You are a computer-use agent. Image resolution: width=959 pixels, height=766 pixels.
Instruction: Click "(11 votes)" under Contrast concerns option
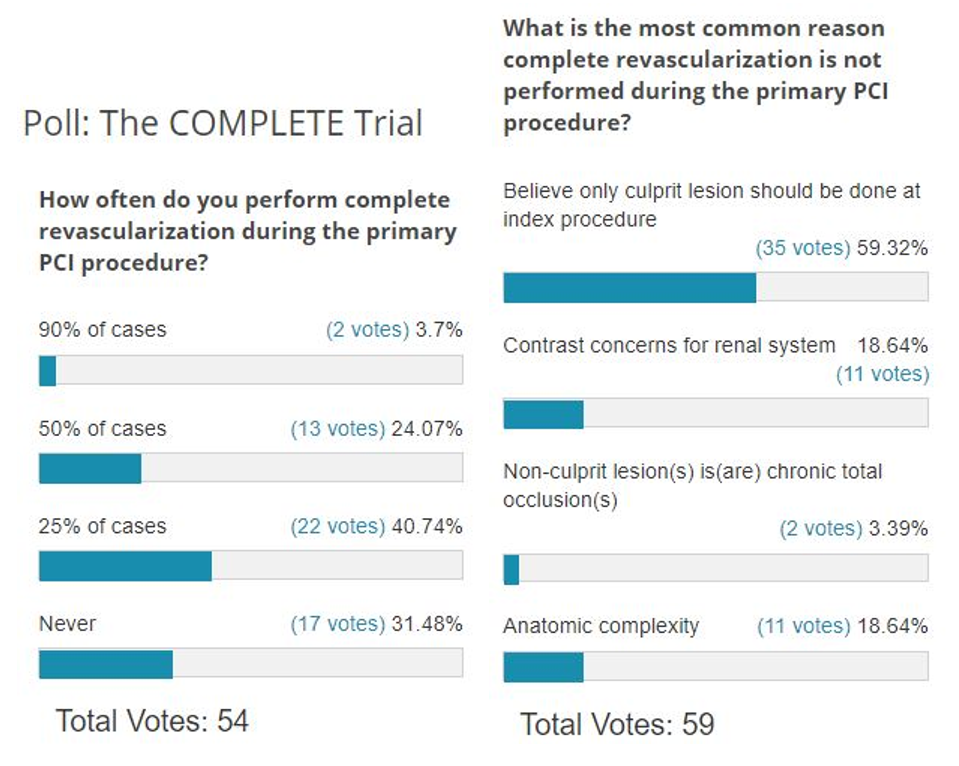click(x=882, y=374)
